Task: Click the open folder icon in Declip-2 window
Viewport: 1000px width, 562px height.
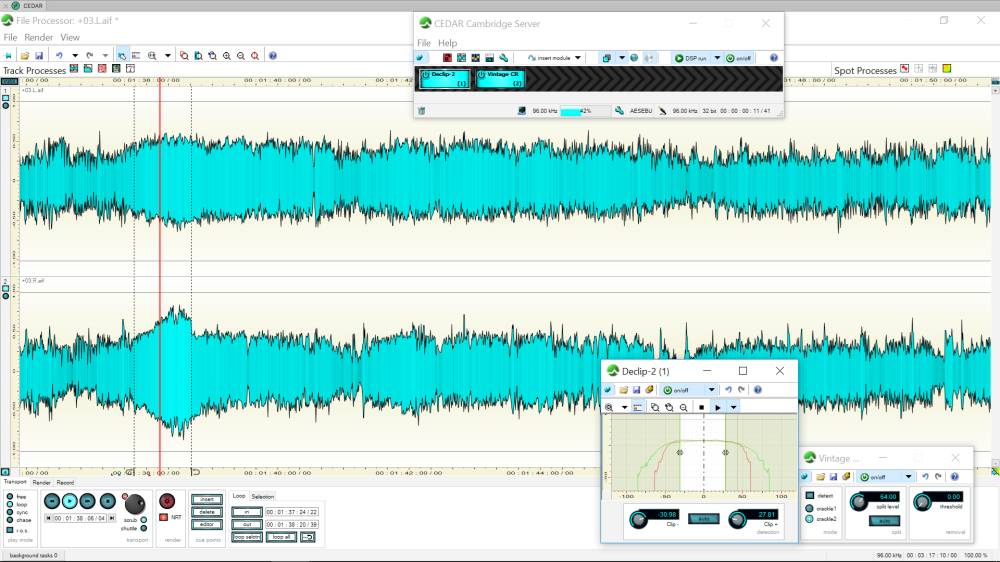Action: 623,390
